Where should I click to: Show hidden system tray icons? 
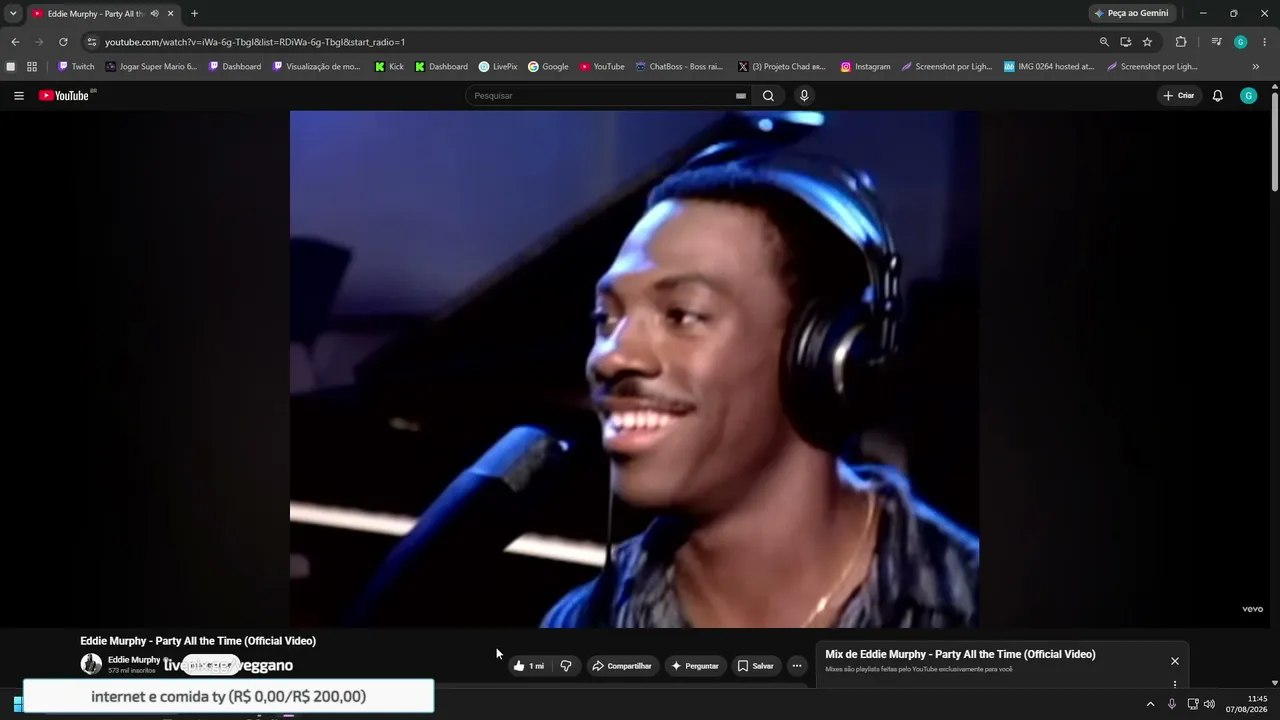coord(1150,704)
